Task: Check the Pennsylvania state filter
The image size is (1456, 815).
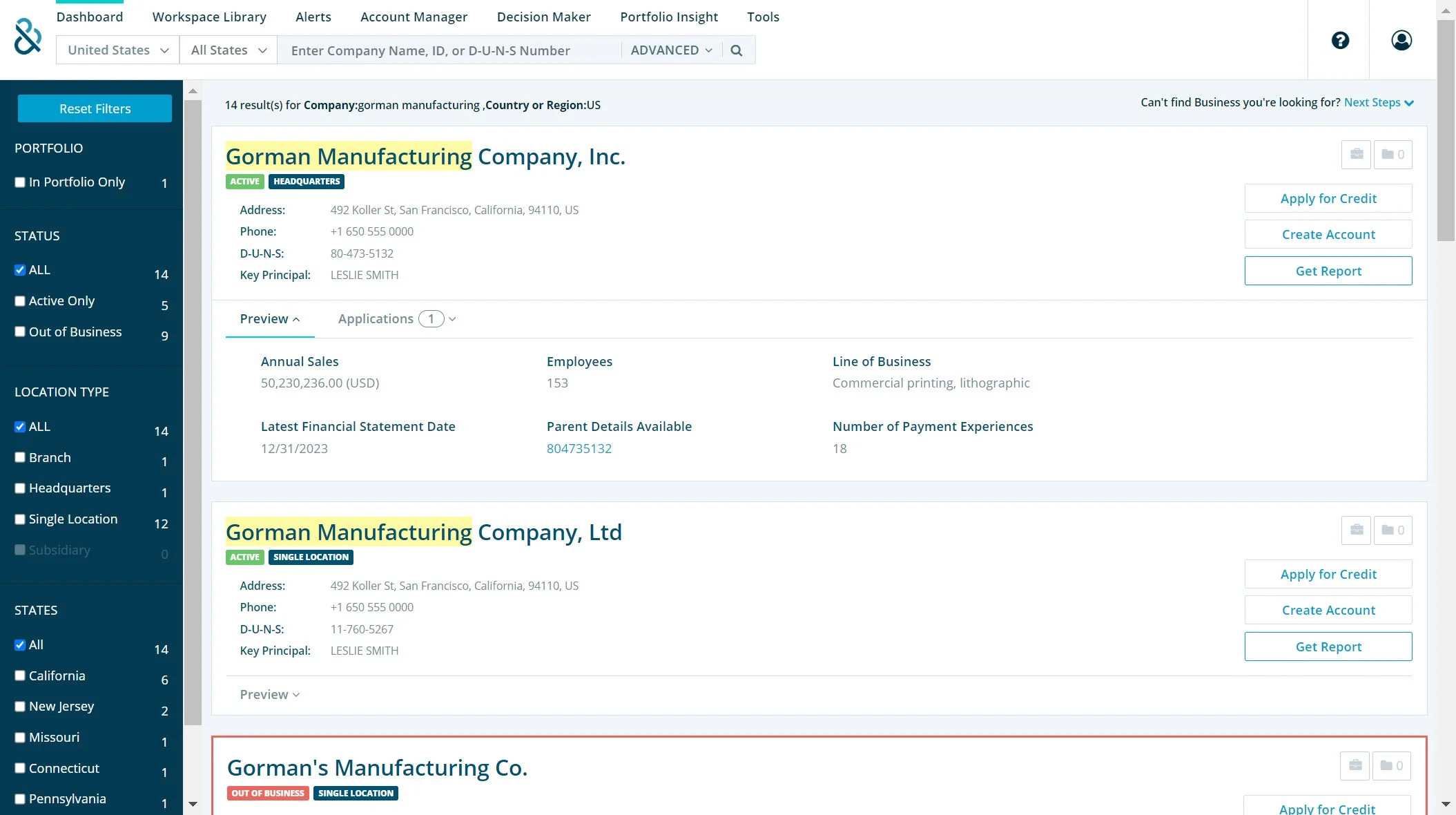Action: pos(20,799)
